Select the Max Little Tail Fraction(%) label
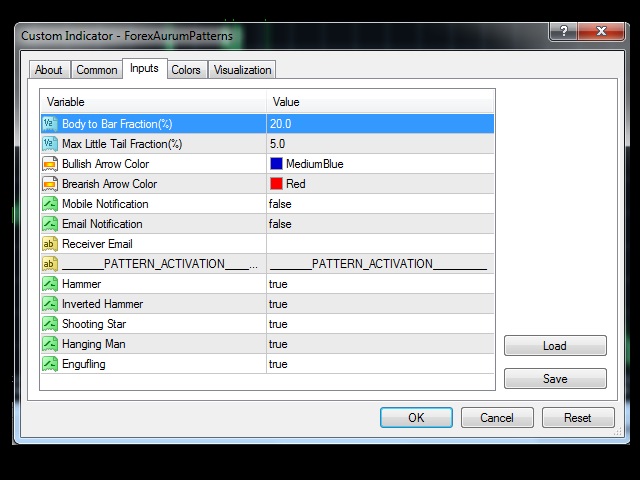 click(122, 144)
